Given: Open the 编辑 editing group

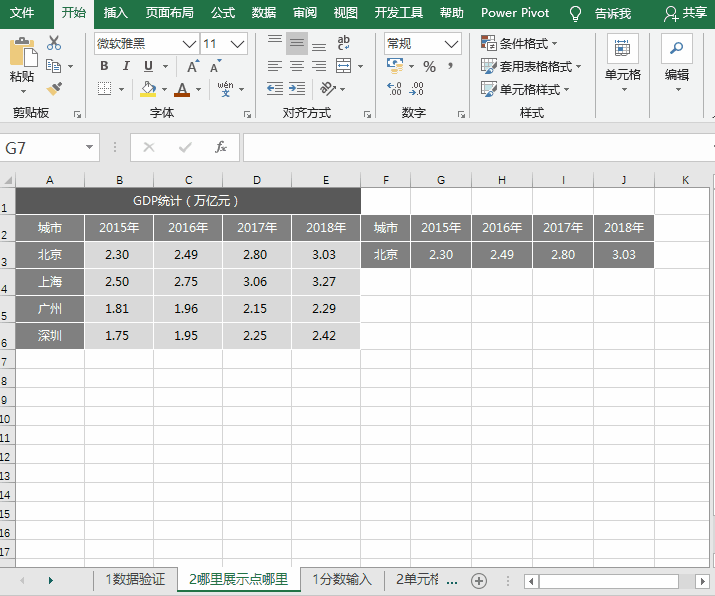Looking at the screenshot, I should pos(677,64).
